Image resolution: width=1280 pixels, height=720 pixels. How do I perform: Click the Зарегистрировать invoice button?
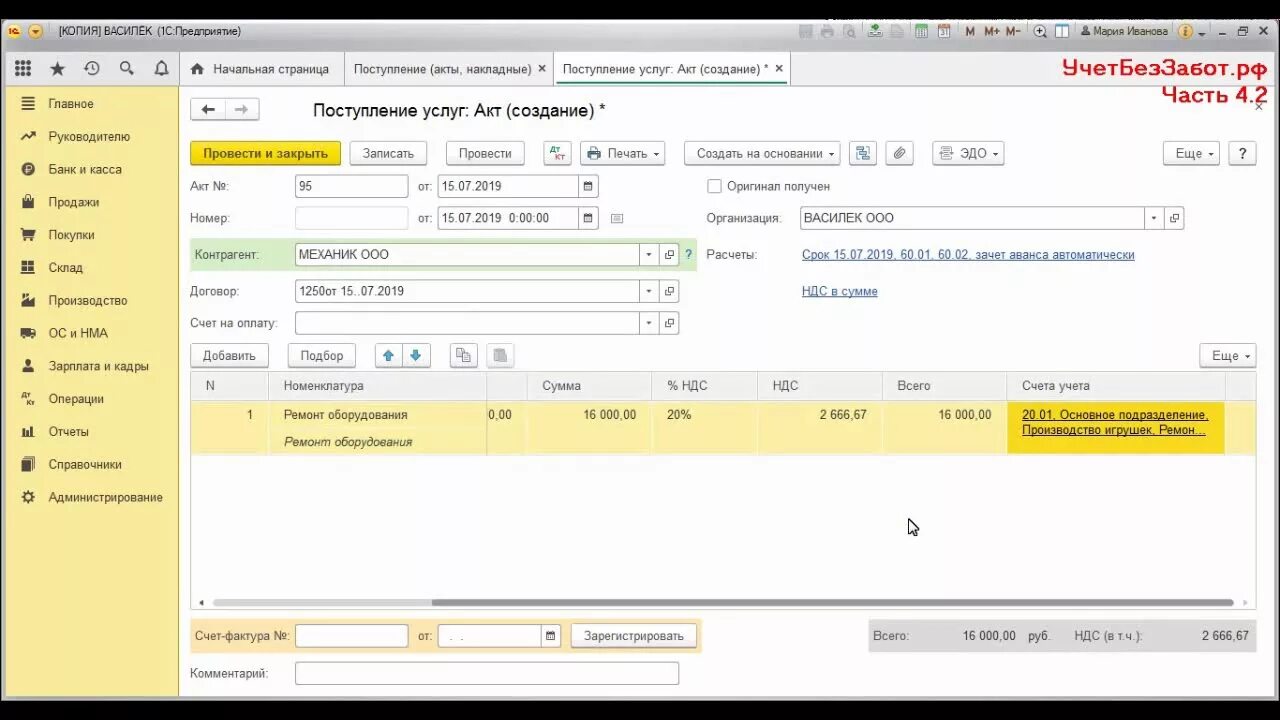(x=634, y=636)
